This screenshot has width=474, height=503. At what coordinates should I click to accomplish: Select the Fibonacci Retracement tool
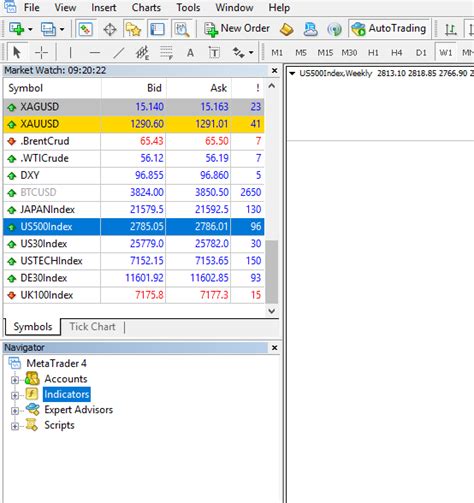[166, 53]
